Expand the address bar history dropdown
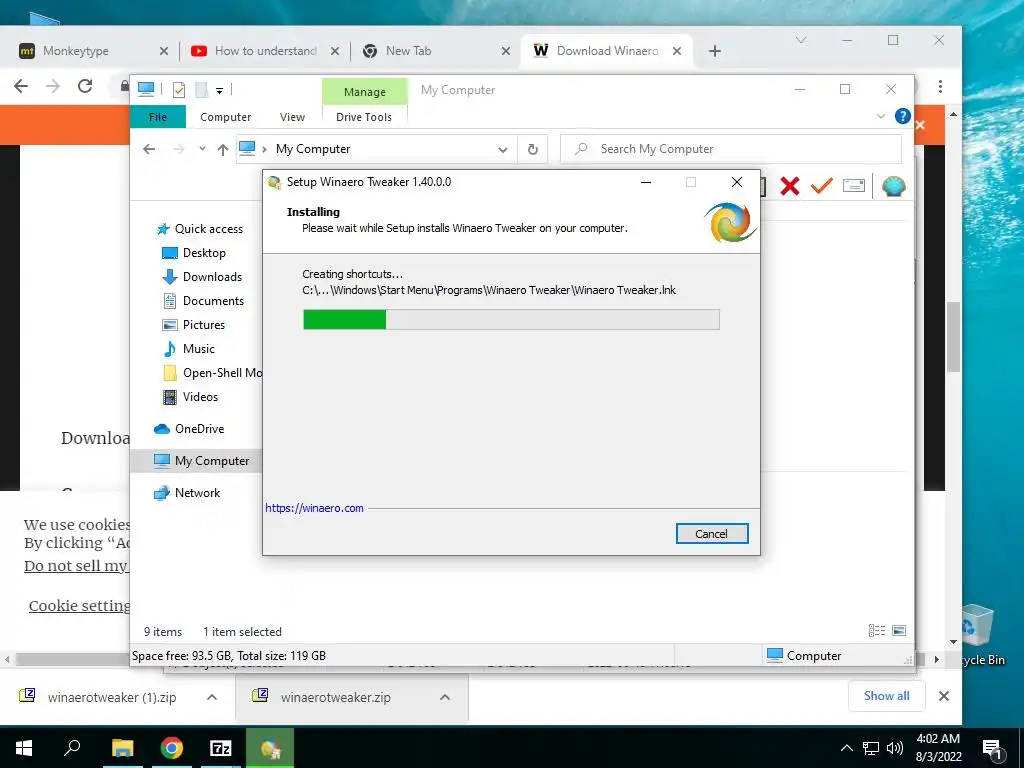This screenshot has height=768, width=1024. point(502,150)
